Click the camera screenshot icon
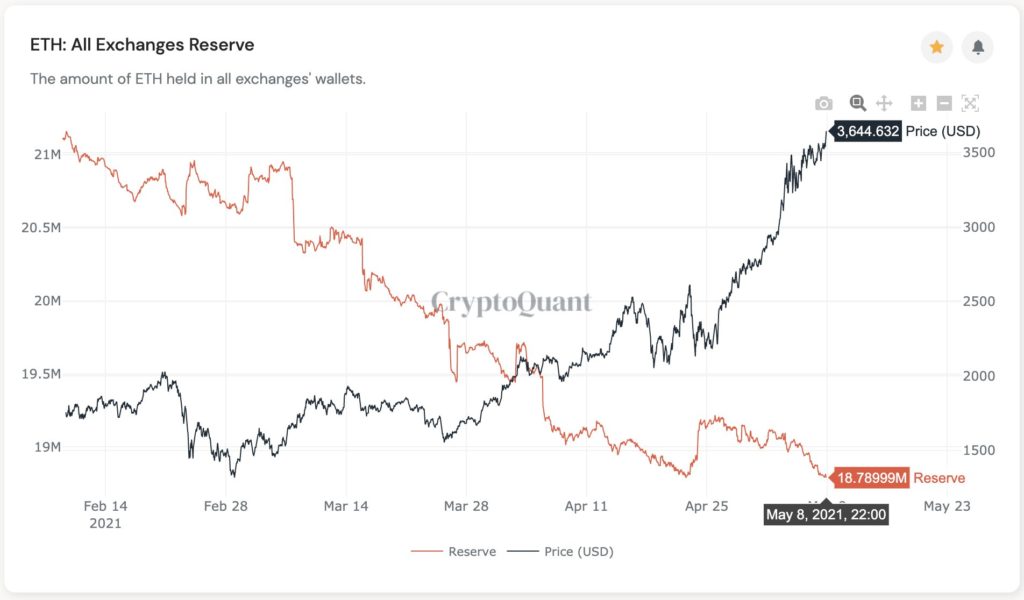Screen dimensions: 1024x600 pos(824,103)
